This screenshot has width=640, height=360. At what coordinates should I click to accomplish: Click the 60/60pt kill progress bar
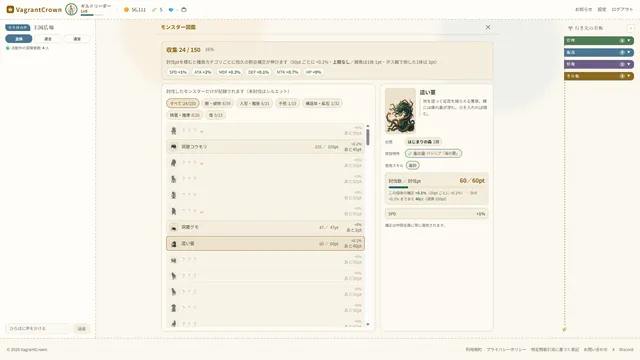click(437, 187)
